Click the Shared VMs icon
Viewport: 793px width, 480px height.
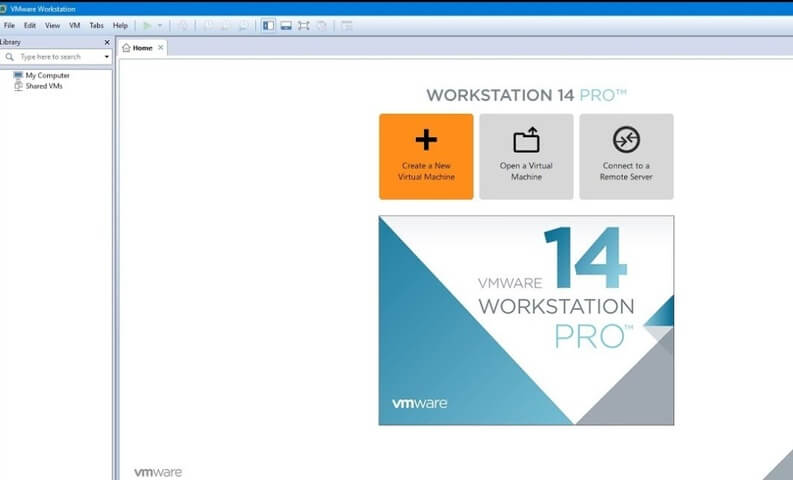[18, 86]
